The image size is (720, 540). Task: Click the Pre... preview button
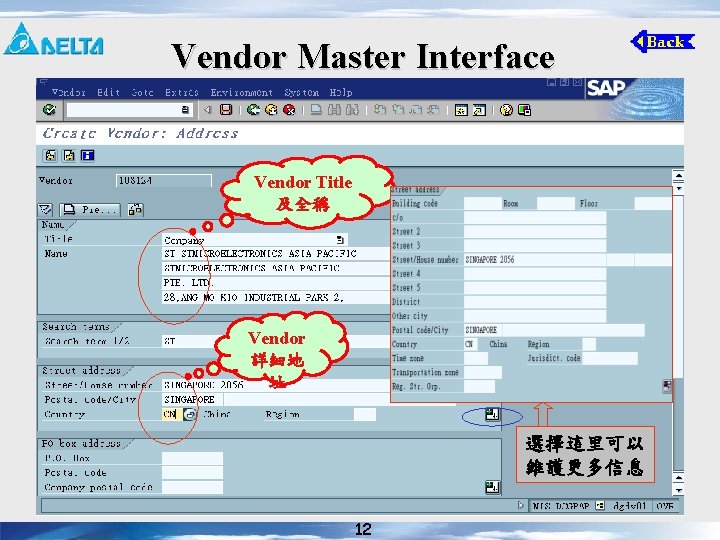[x=90, y=210]
